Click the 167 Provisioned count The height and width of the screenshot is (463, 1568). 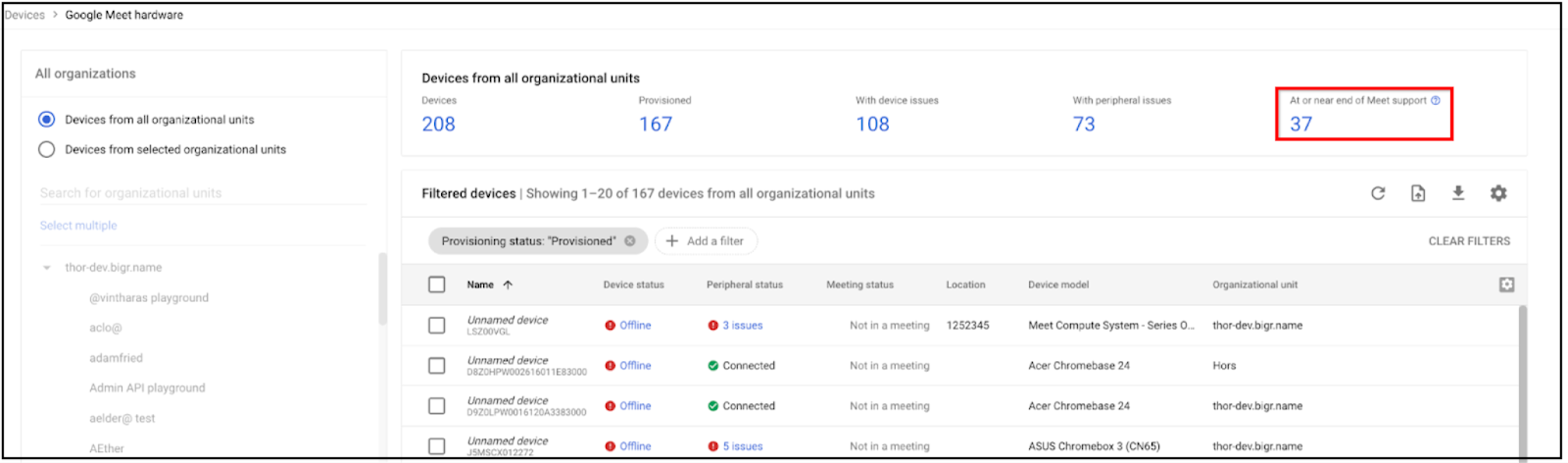656,125
